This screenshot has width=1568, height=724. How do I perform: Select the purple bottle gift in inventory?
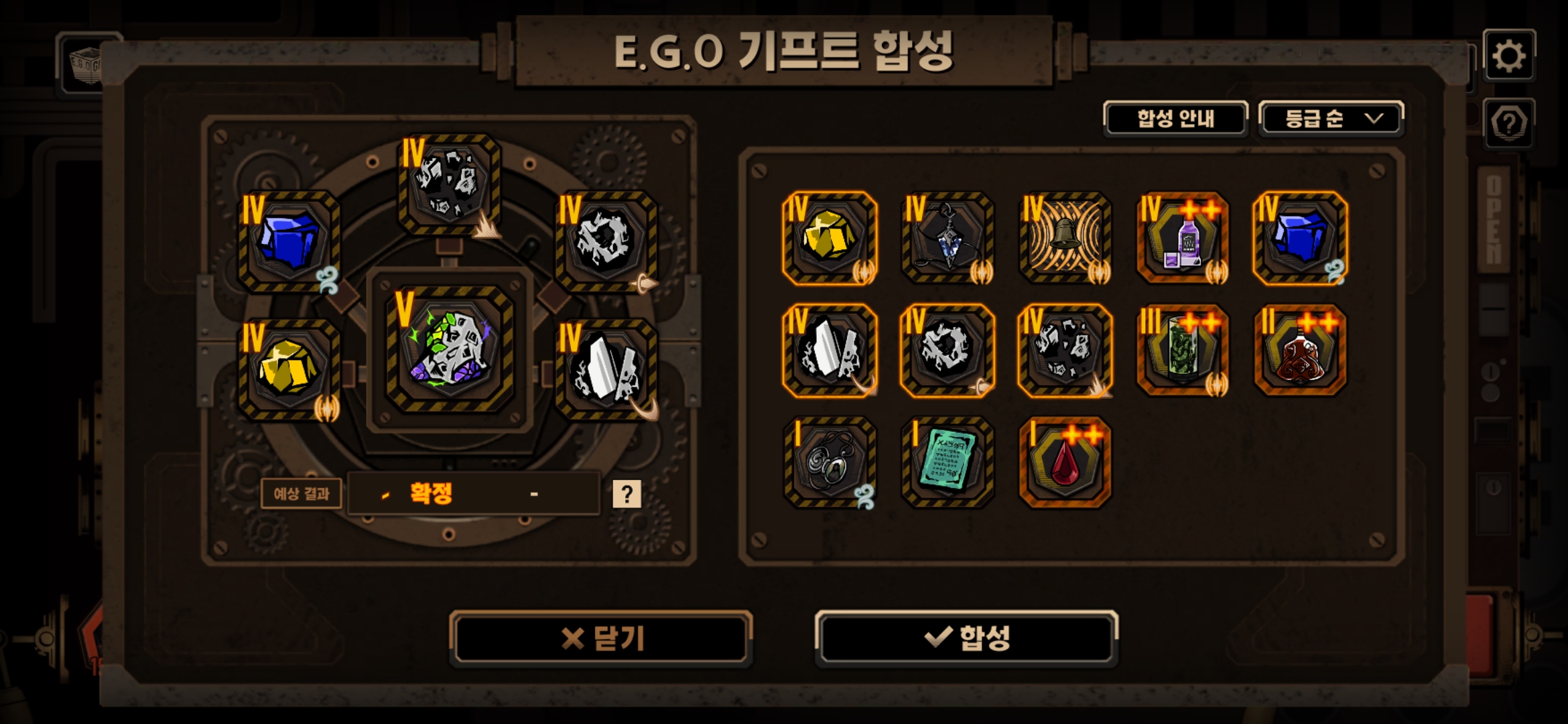pos(1183,238)
